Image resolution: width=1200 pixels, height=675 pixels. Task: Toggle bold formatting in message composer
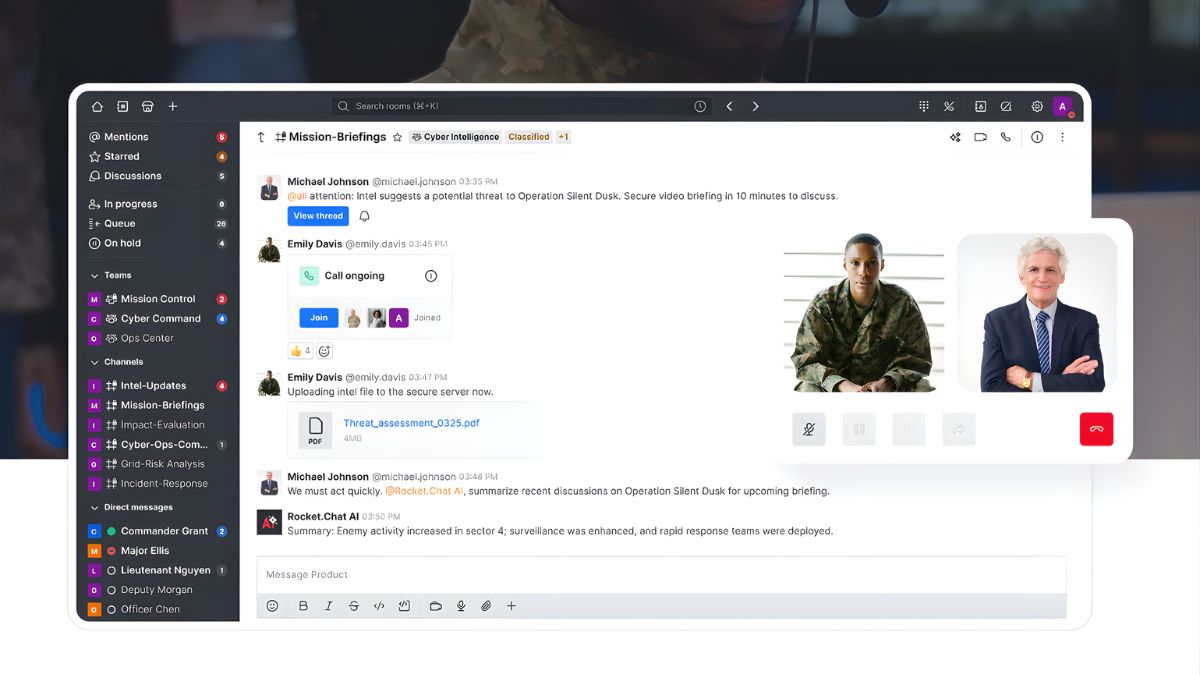(x=304, y=606)
